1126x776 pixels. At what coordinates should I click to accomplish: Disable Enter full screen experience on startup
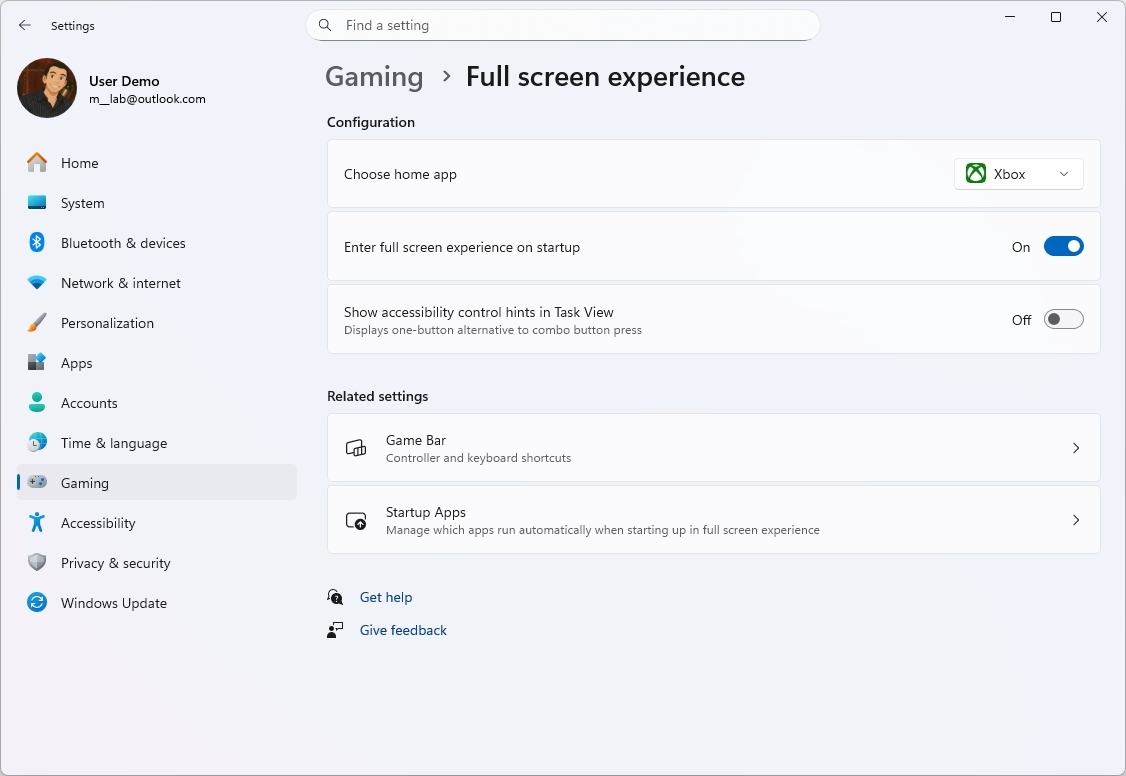click(1064, 246)
